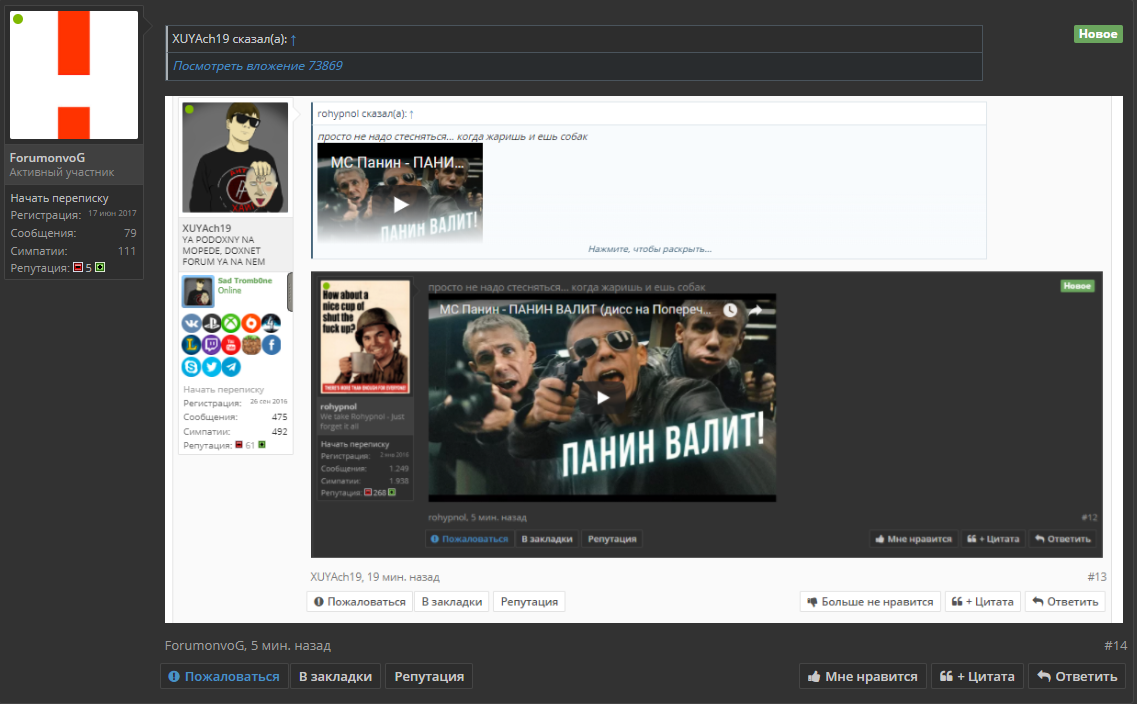Raise XUYAch19's reputation with green plus
Screen dimensions: 1137x704
click(x=262, y=445)
